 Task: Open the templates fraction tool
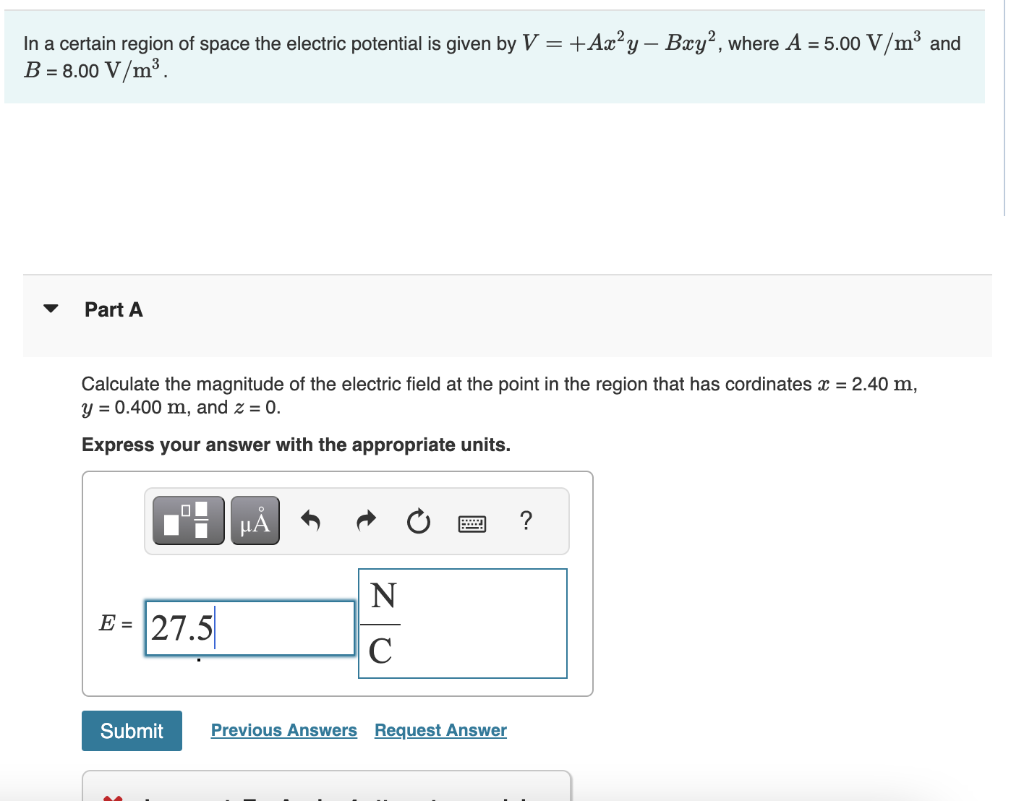[189, 520]
